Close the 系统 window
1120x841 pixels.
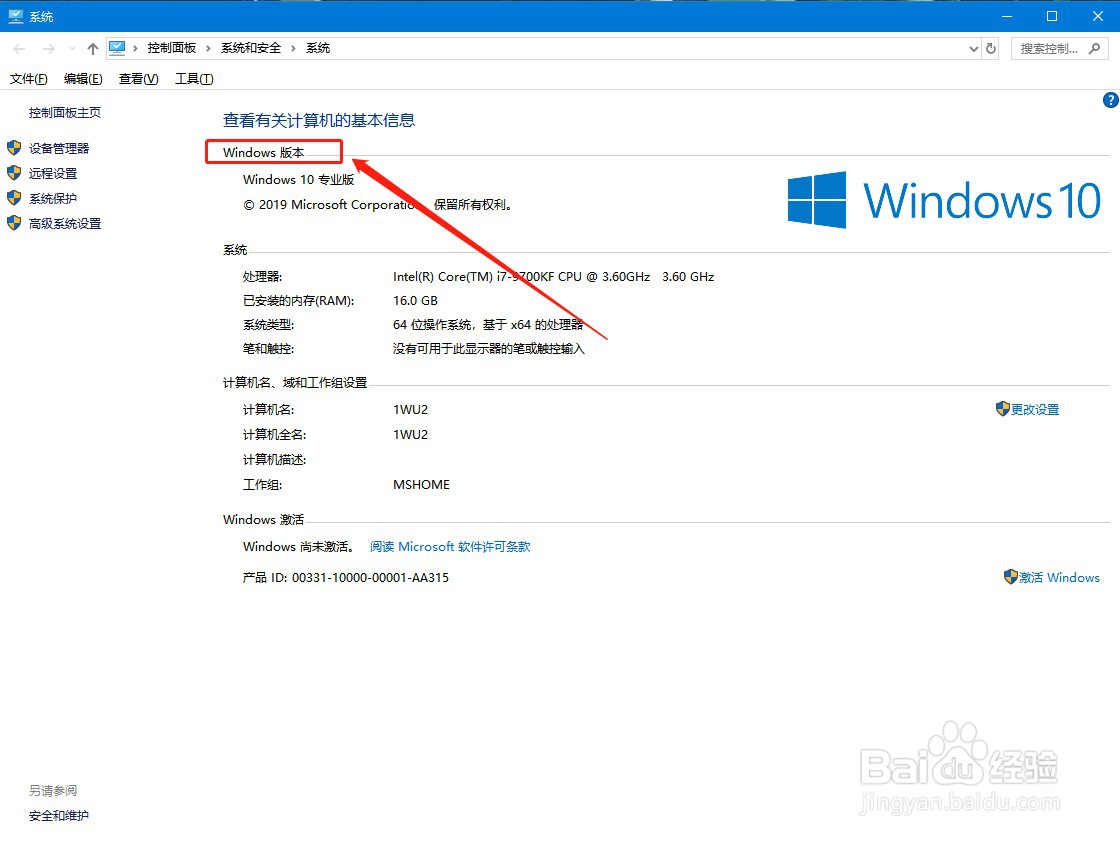[x=1098, y=16]
